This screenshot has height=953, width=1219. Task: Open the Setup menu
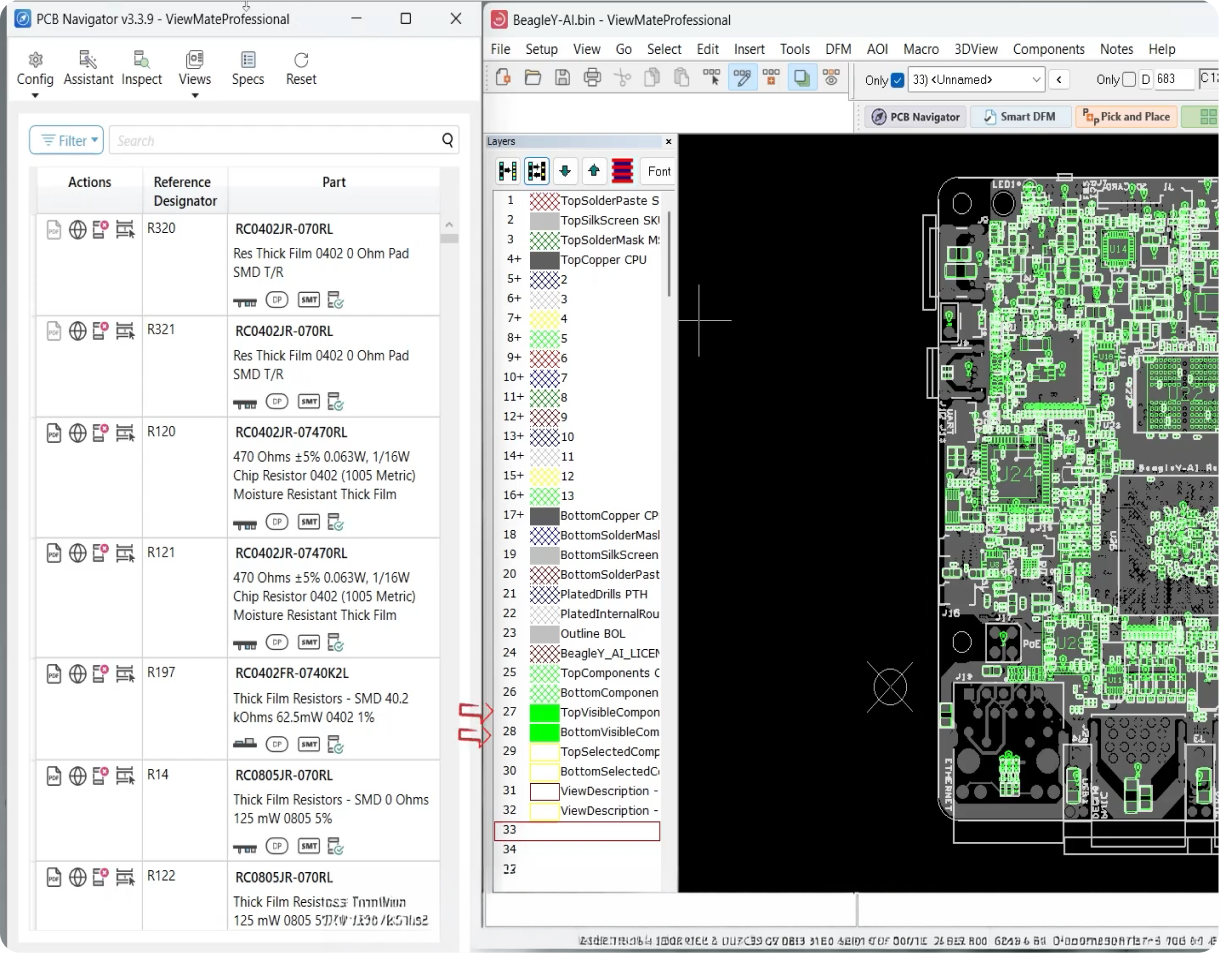click(541, 49)
